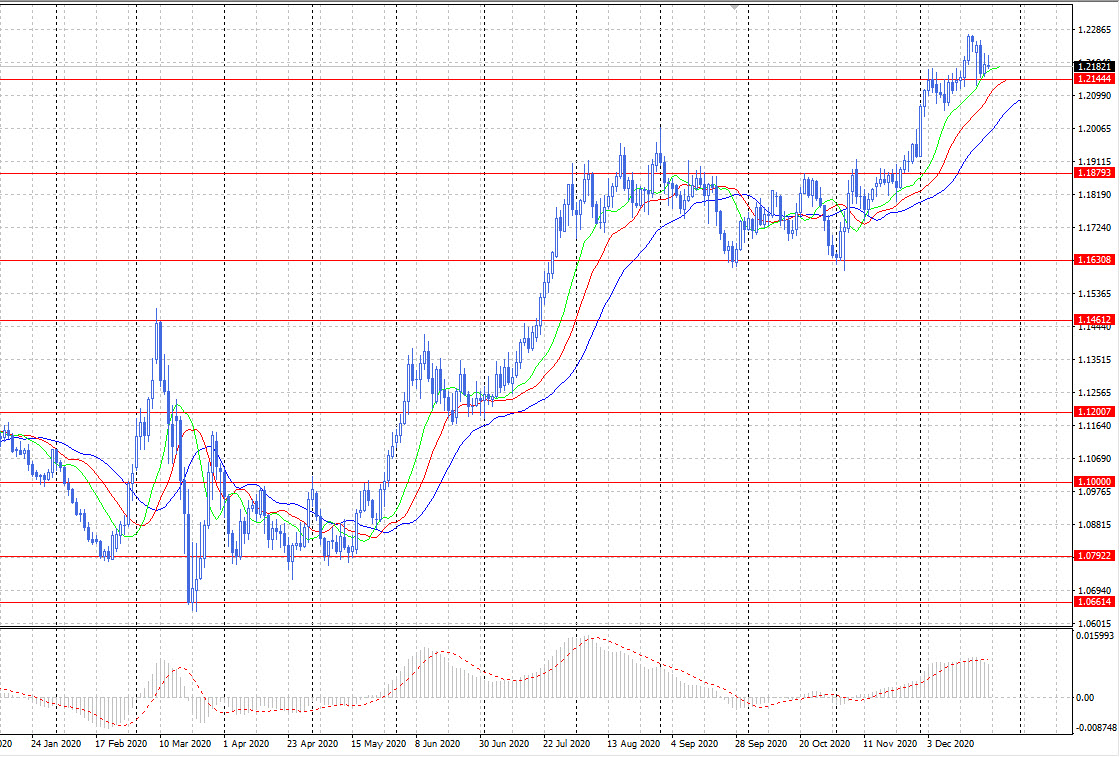1120x757 pixels.
Task: Click price scale value 1.06015
Action: click(x=1095, y=623)
